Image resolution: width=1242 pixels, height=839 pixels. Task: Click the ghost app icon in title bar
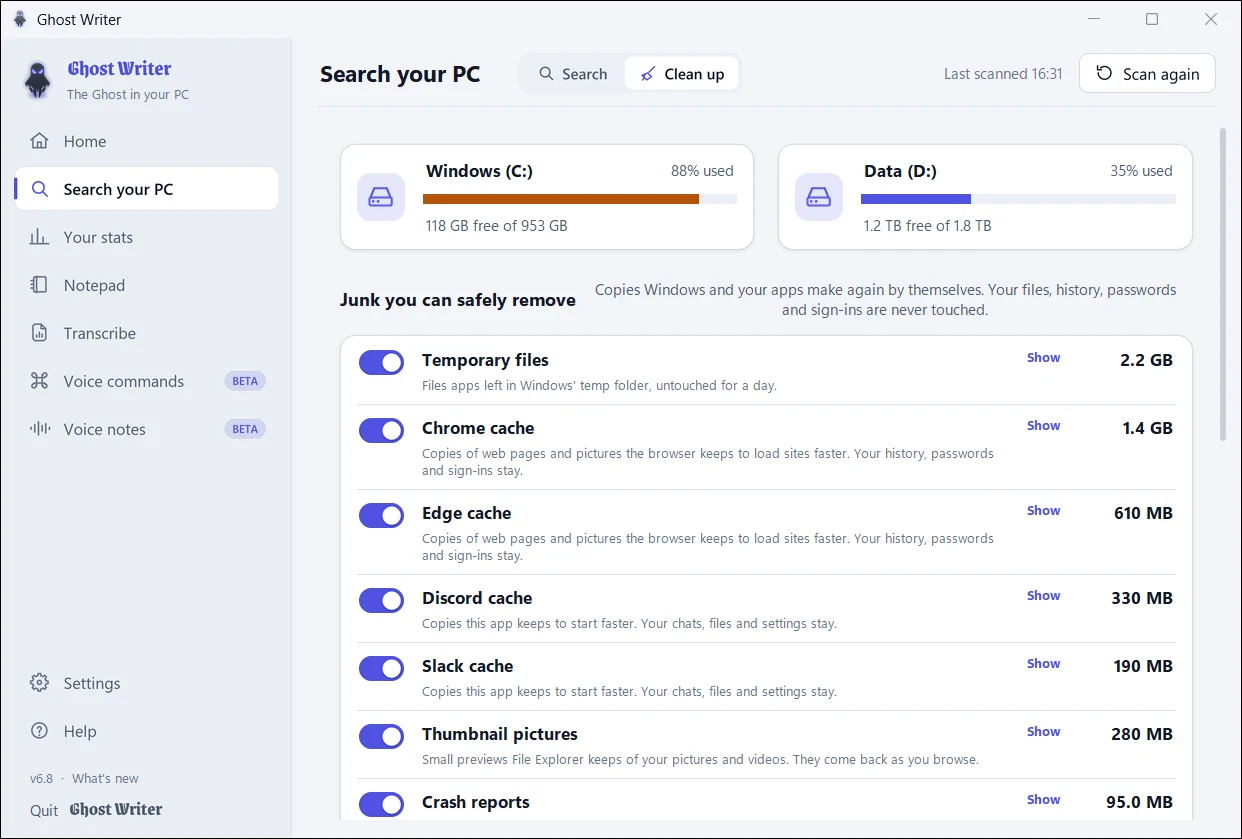20,19
